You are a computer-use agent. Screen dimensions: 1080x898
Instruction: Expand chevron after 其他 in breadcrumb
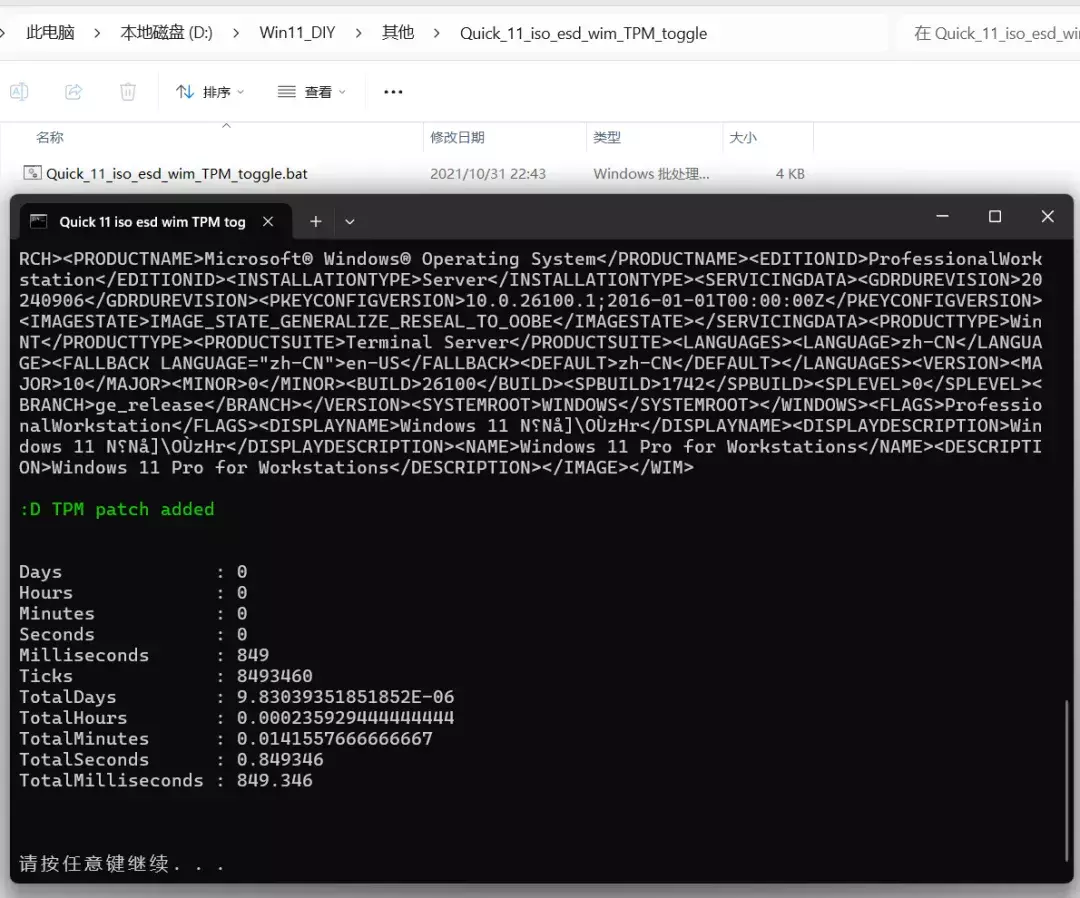tap(437, 33)
